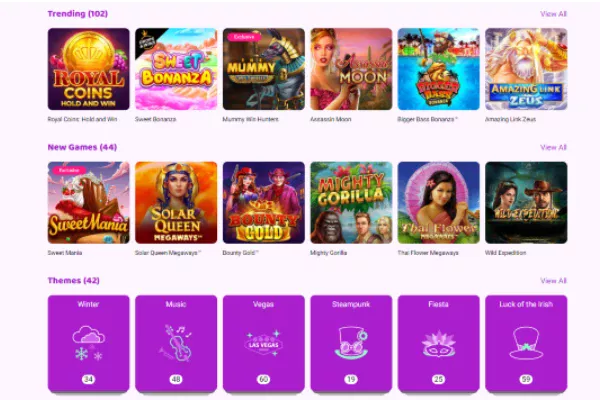The width and height of the screenshot is (600, 400).
Task: Select the Fiesta mask icon
Action: pyautogui.click(x=438, y=343)
